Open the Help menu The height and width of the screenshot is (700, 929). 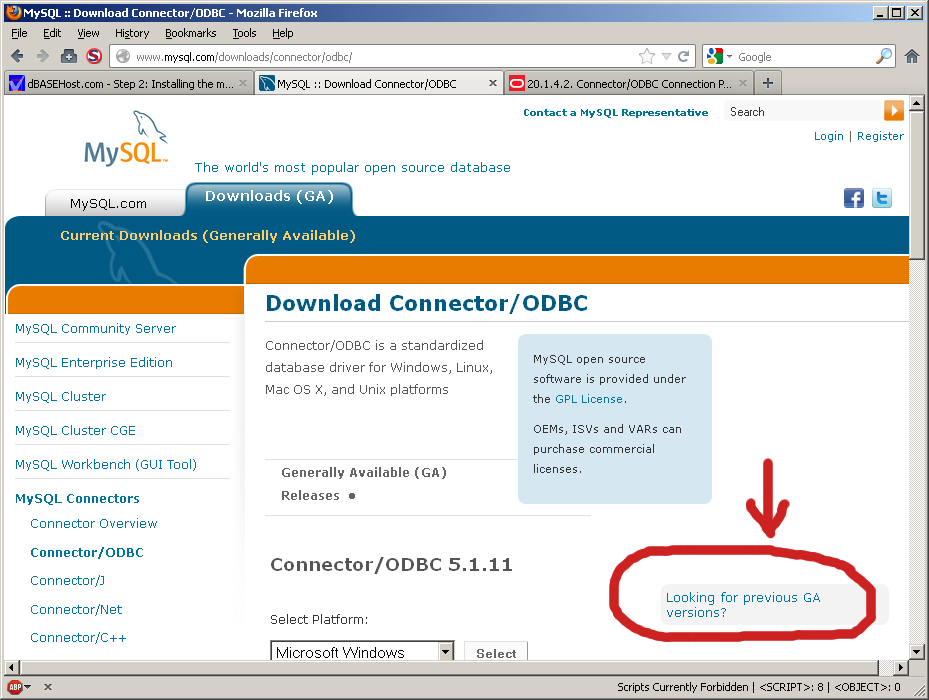click(283, 33)
